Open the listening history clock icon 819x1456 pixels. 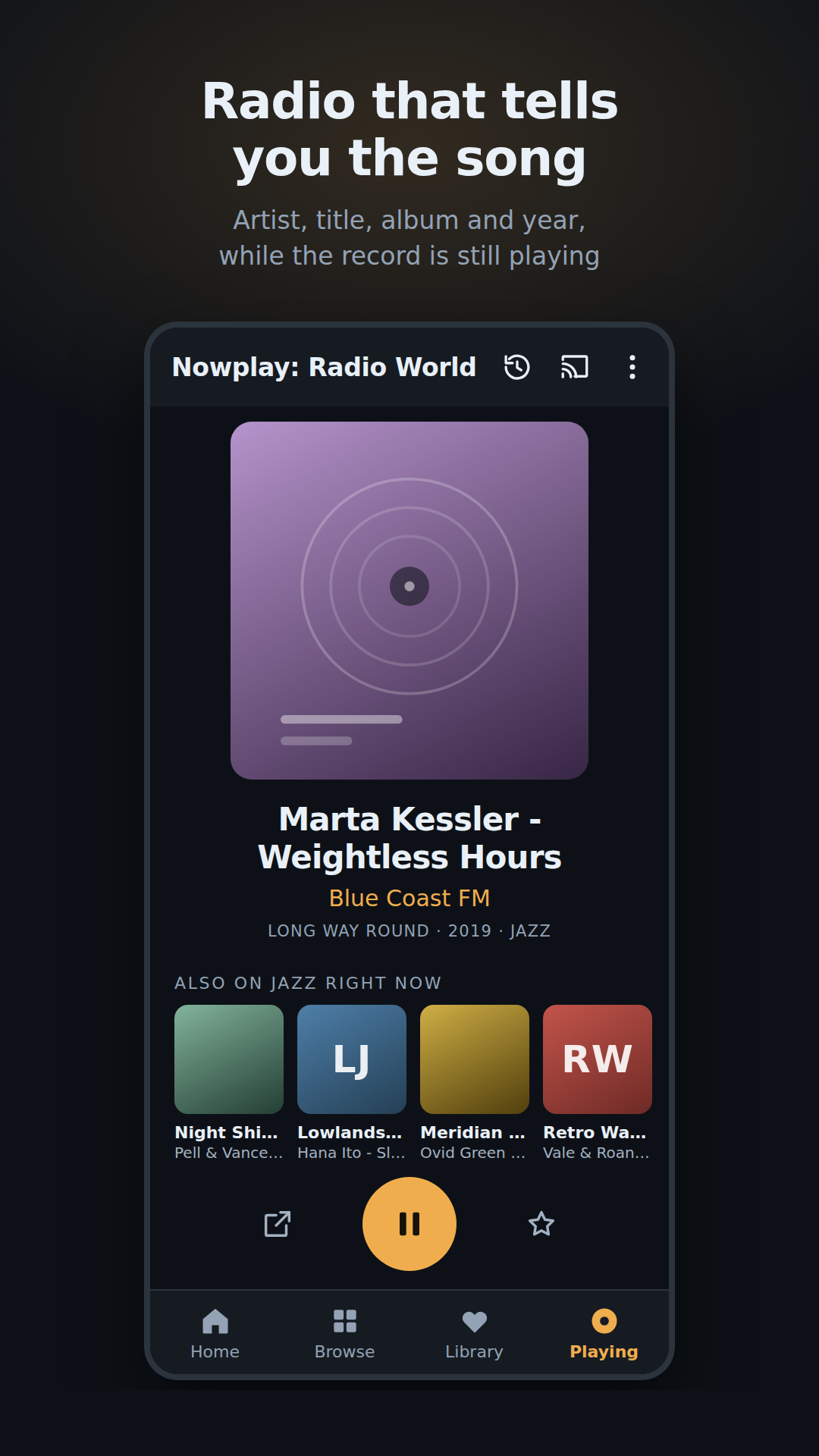(x=517, y=367)
